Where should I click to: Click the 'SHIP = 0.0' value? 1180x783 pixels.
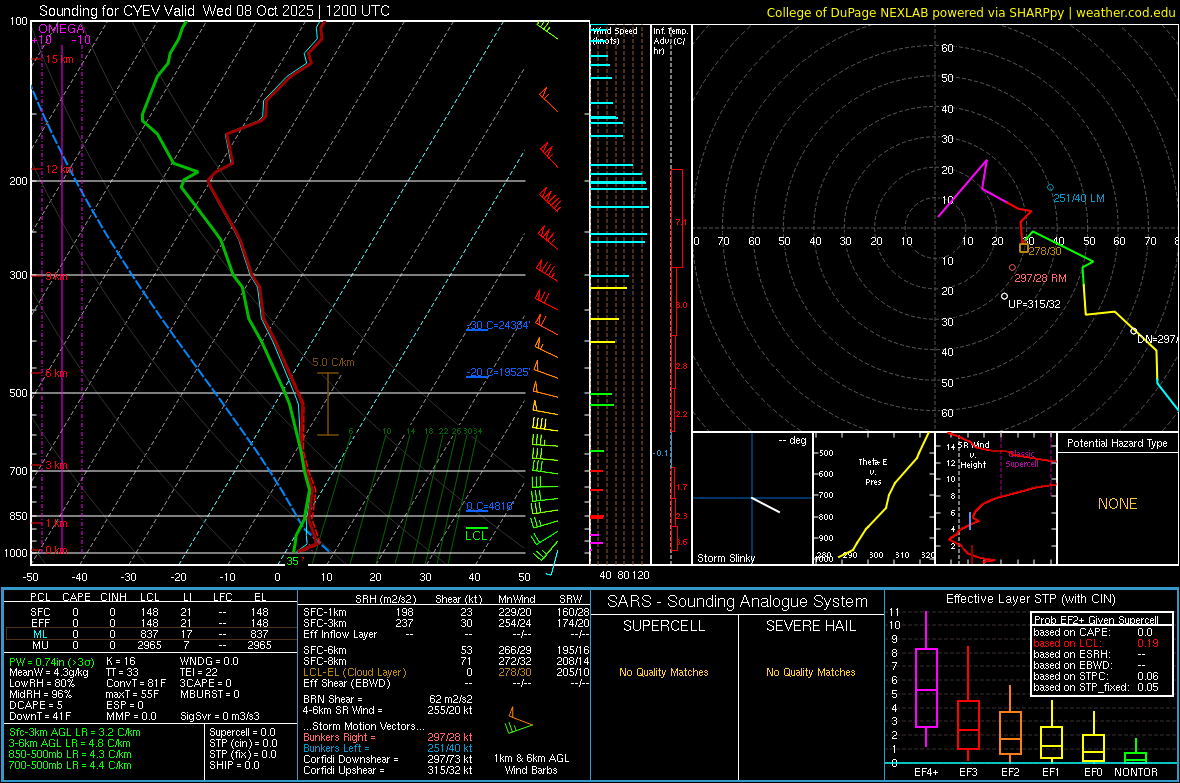click(x=234, y=765)
